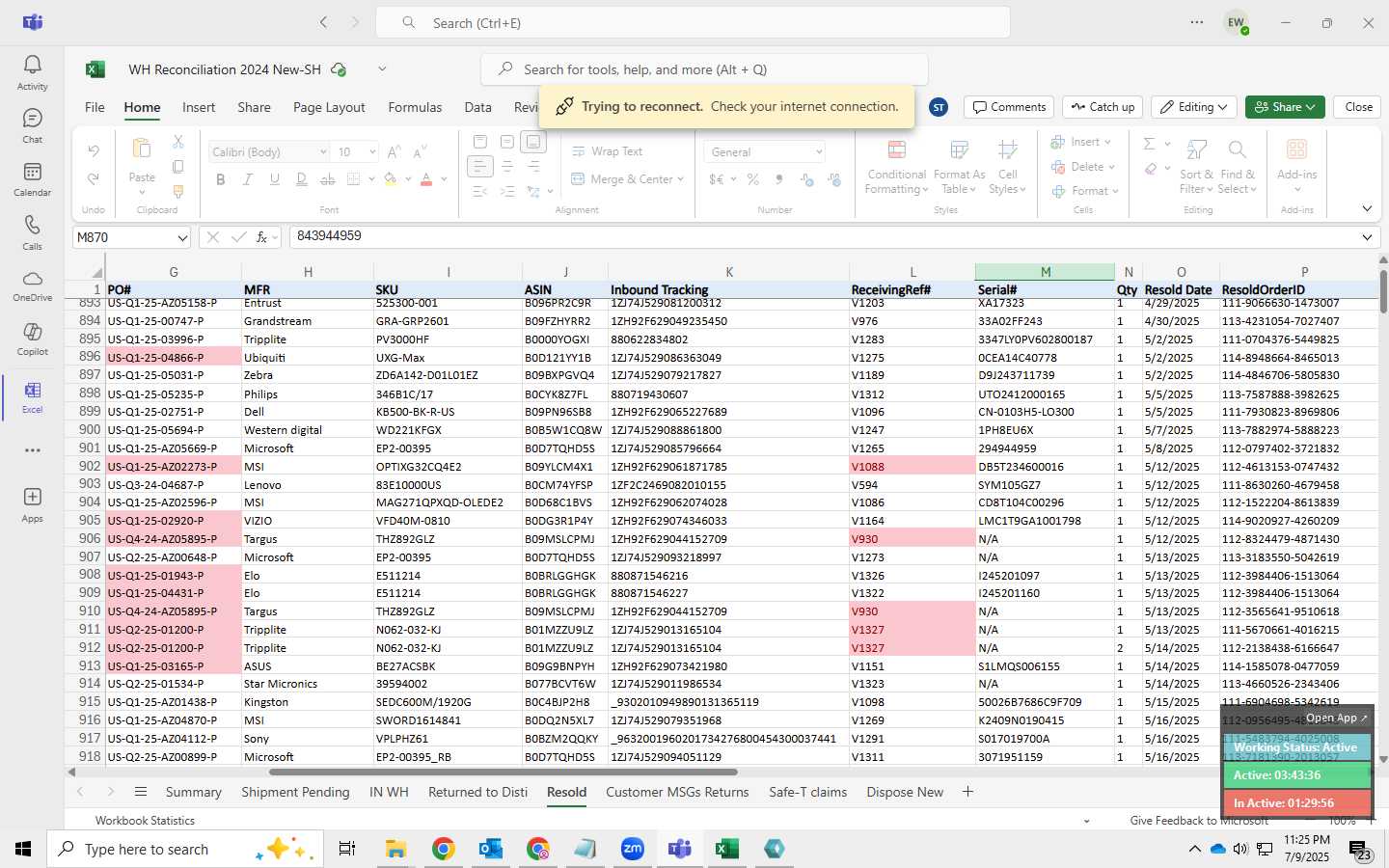This screenshot has width=1389, height=868.
Task: Open the red font color button
Action: click(426, 179)
